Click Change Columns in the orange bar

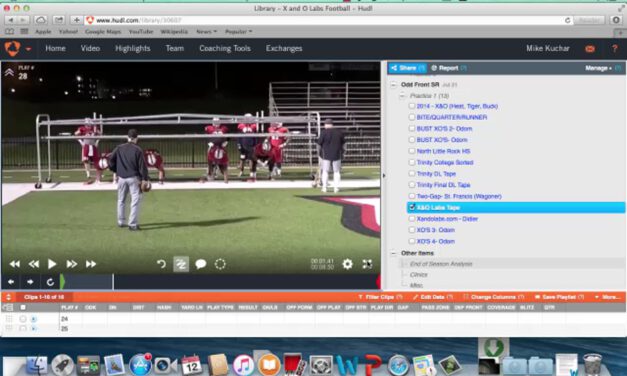(x=493, y=297)
